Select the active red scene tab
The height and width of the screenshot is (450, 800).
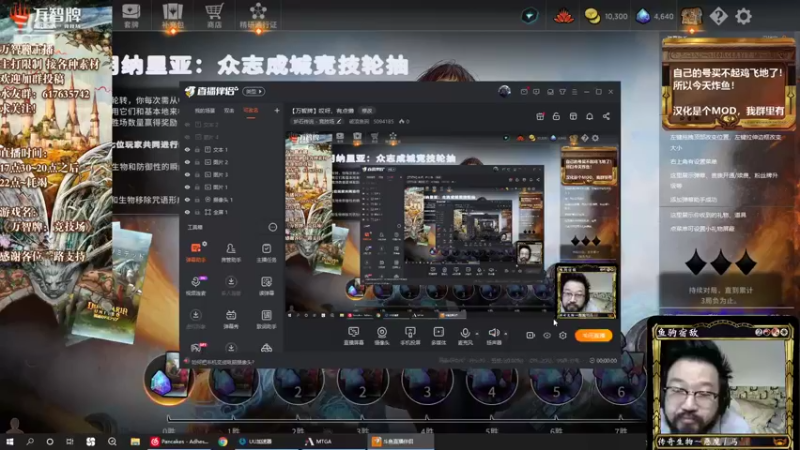(x=251, y=111)
